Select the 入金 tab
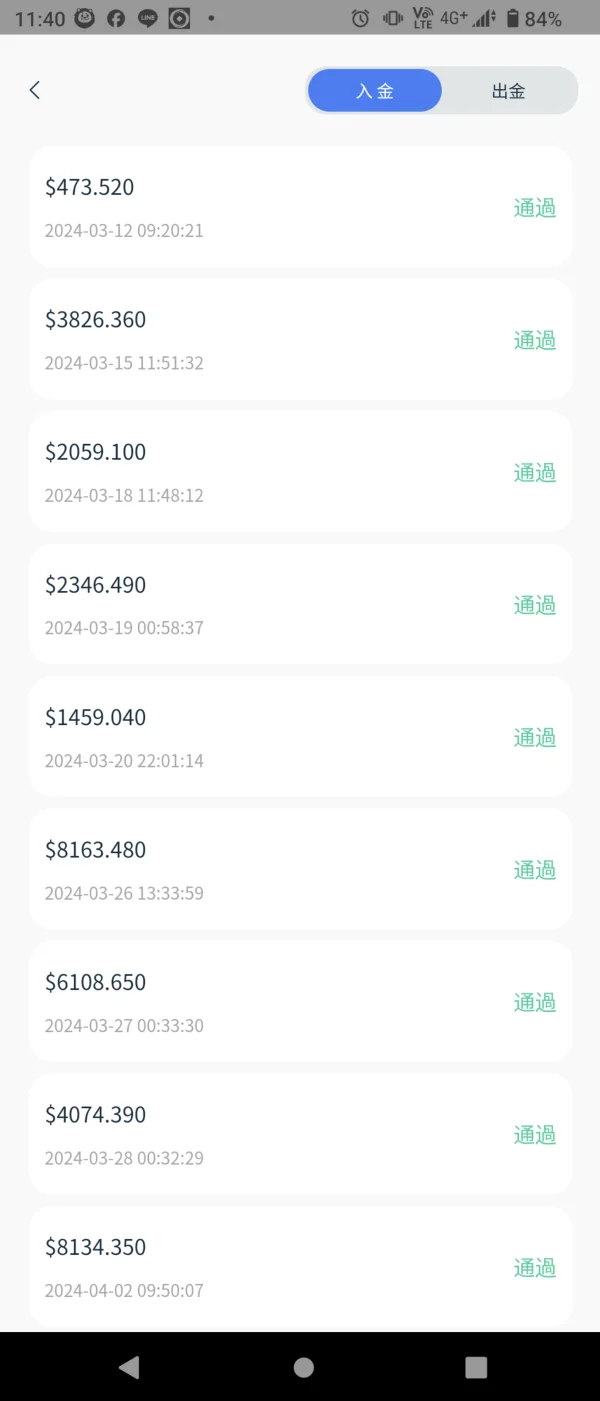600x1401 pixels. pos(375,91)
